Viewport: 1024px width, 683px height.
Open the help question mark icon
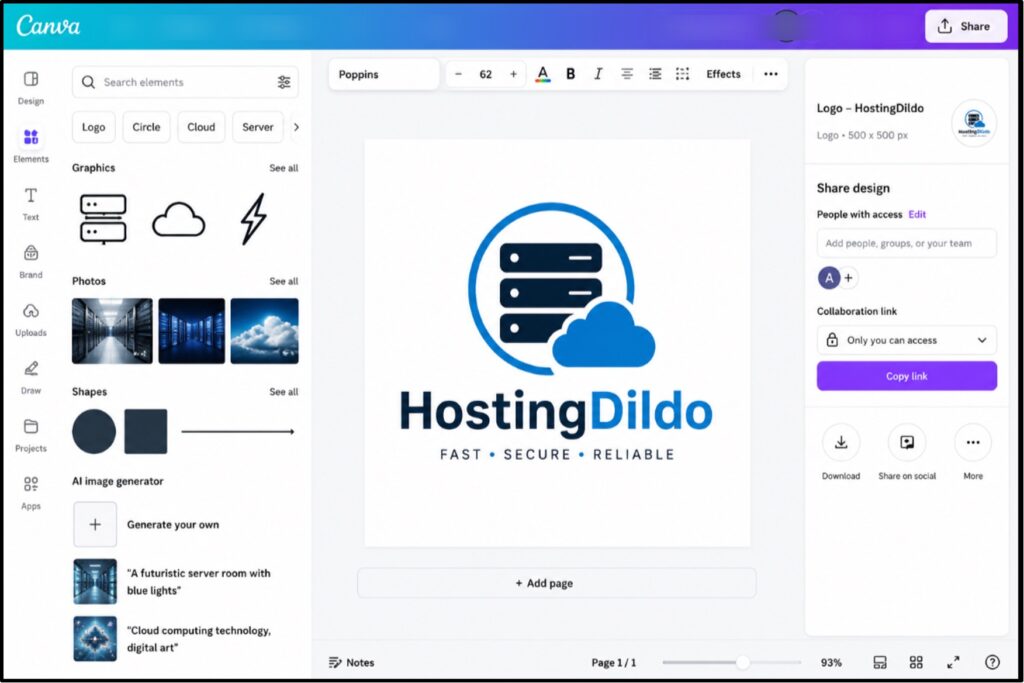pos(992,663)
